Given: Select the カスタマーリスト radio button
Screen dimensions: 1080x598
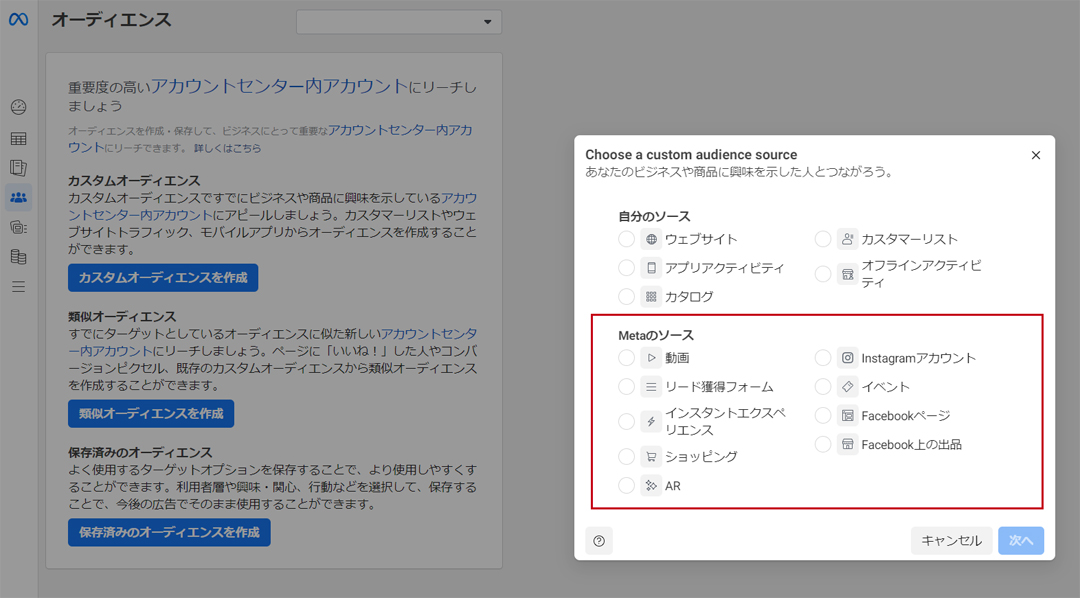Looking at the screenshot, I should (823, 239).
